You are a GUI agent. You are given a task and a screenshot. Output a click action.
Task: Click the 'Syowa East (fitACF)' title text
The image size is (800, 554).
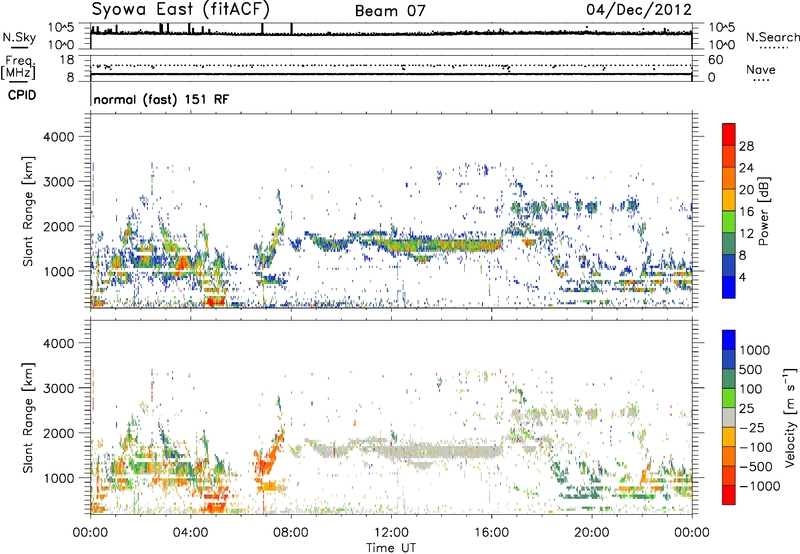click(x=180, y=9)
